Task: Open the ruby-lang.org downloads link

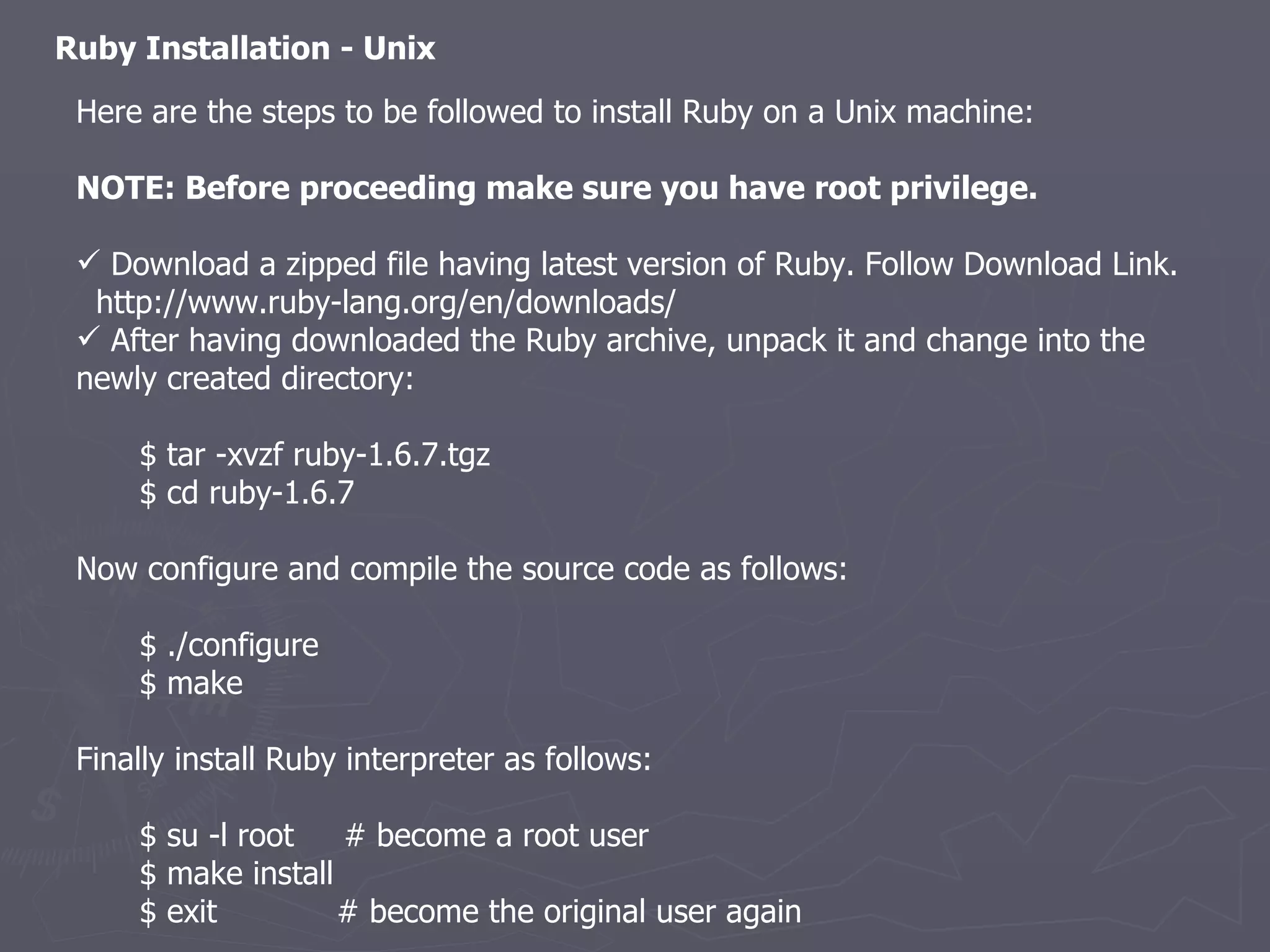Action: pyautogui.click(x=385, y=303)
